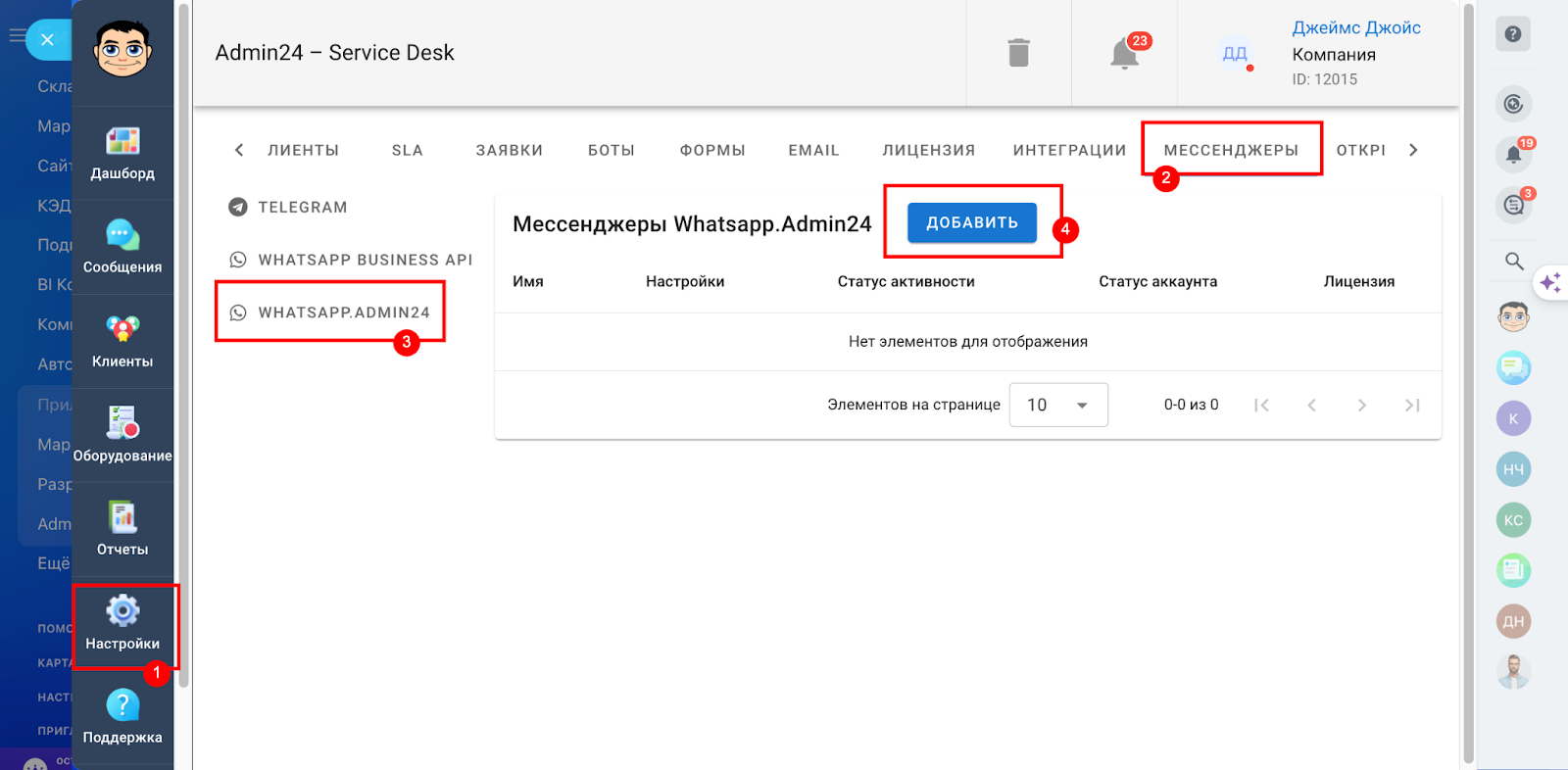Click the search magnifier in right panel
The height and width of the screenshot is (770, 1568).
[x=1514, y=261]
